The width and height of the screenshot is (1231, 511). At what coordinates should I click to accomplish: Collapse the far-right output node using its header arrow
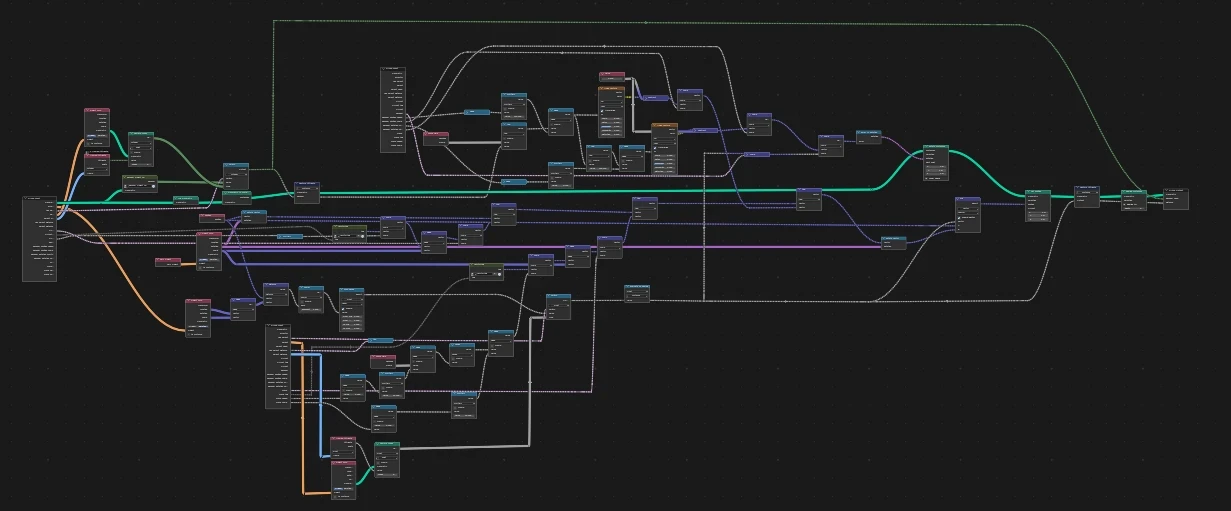coord(1167,190)
